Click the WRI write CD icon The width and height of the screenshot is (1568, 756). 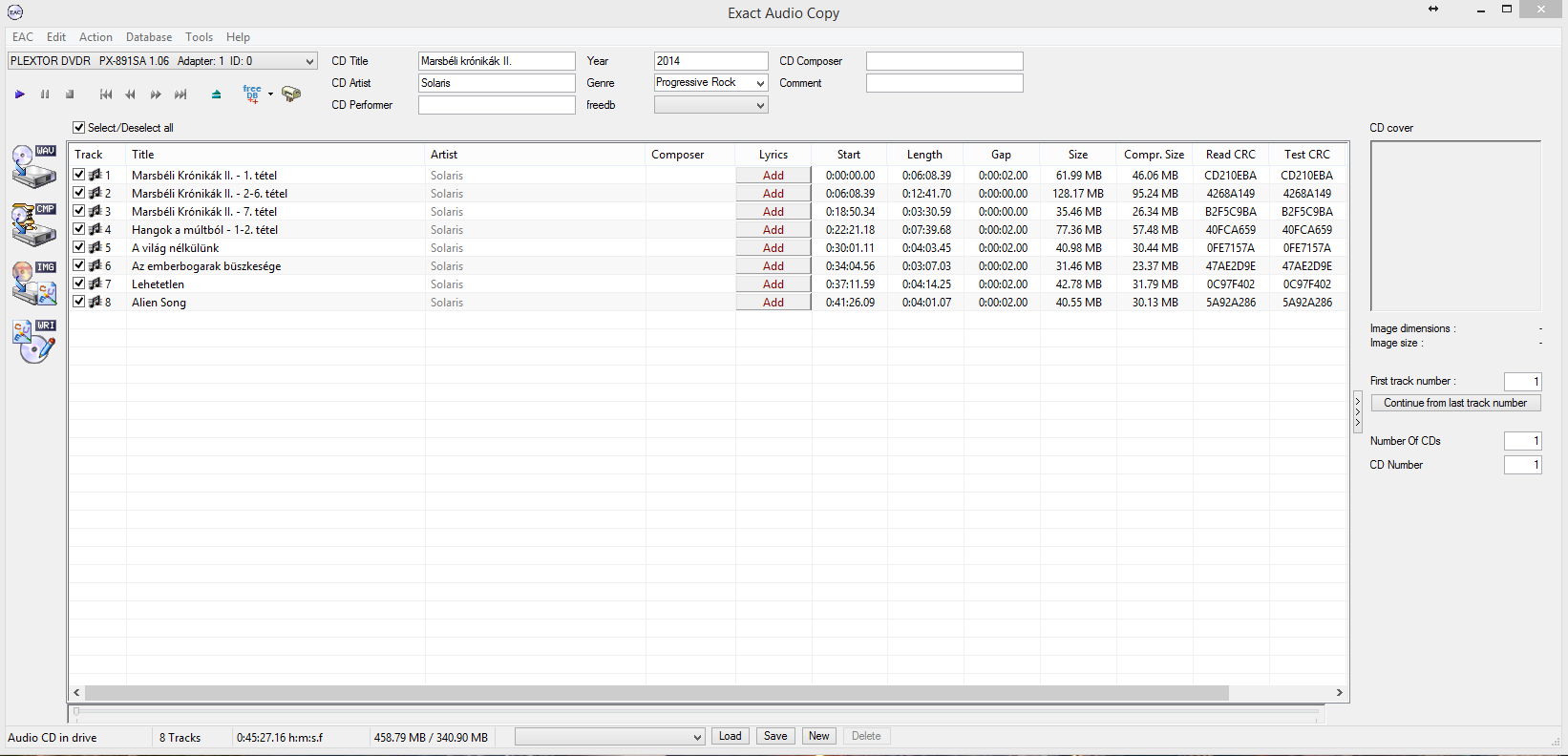34,341
